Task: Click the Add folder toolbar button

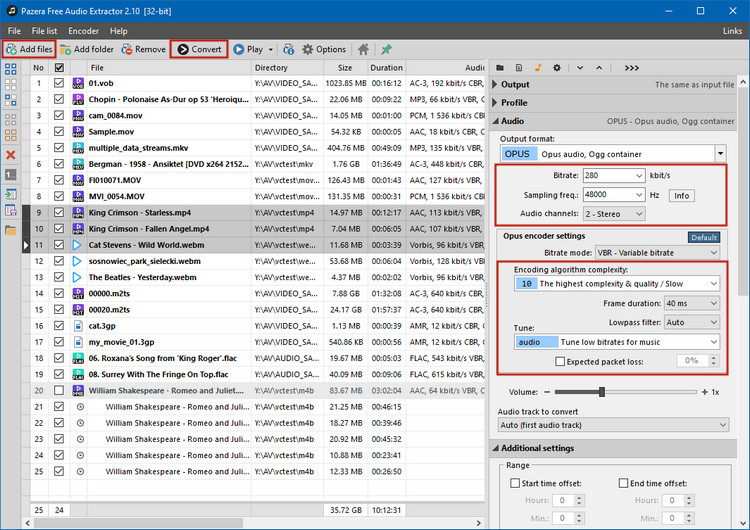Action: coord(87,49)
